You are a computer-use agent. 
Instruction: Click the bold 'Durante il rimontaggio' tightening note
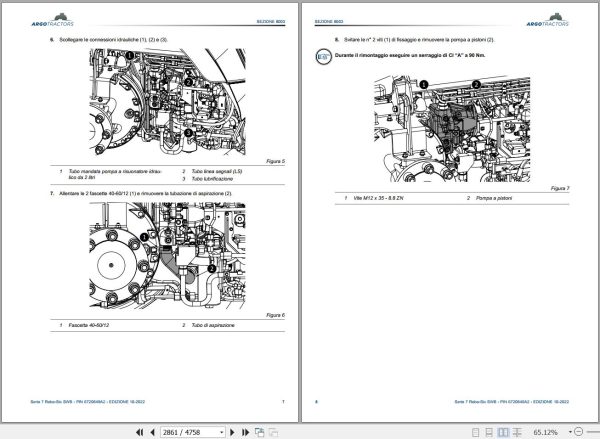(x=410, y=55)
